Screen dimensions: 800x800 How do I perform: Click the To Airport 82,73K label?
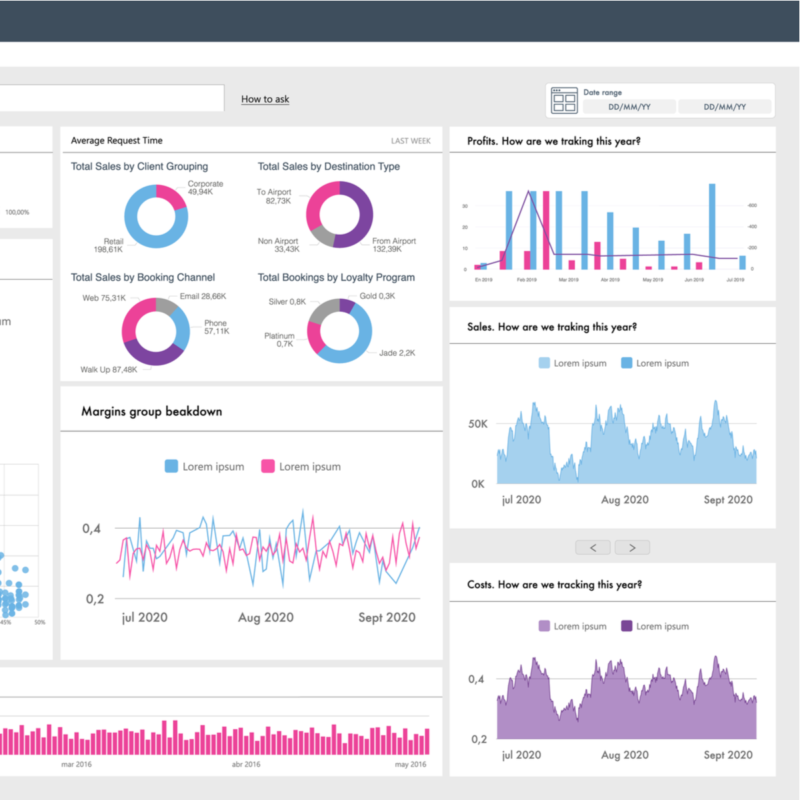(274, 196)
